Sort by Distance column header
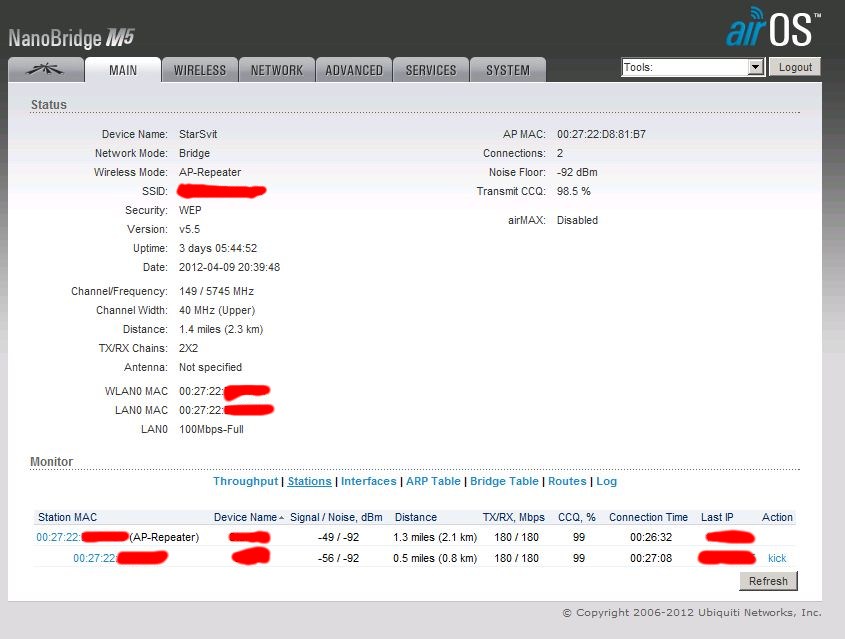Viewport: 845px width, 639px height. click(415, 517)
